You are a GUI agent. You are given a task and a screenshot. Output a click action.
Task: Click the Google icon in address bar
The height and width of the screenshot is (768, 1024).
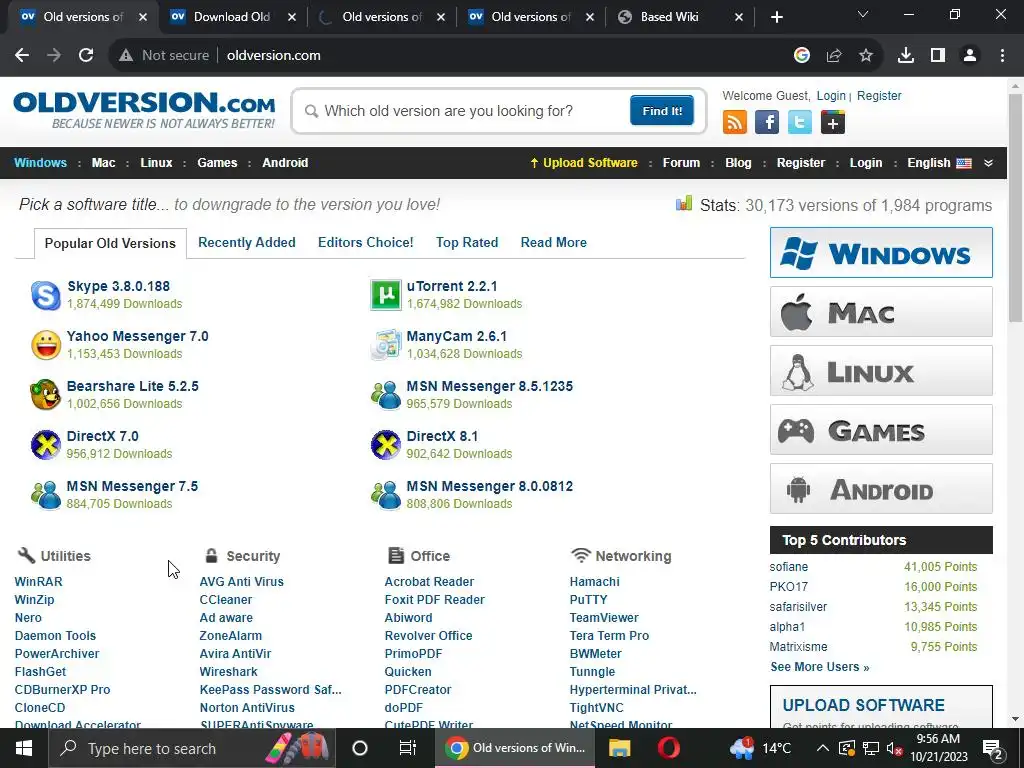point(802,56)
